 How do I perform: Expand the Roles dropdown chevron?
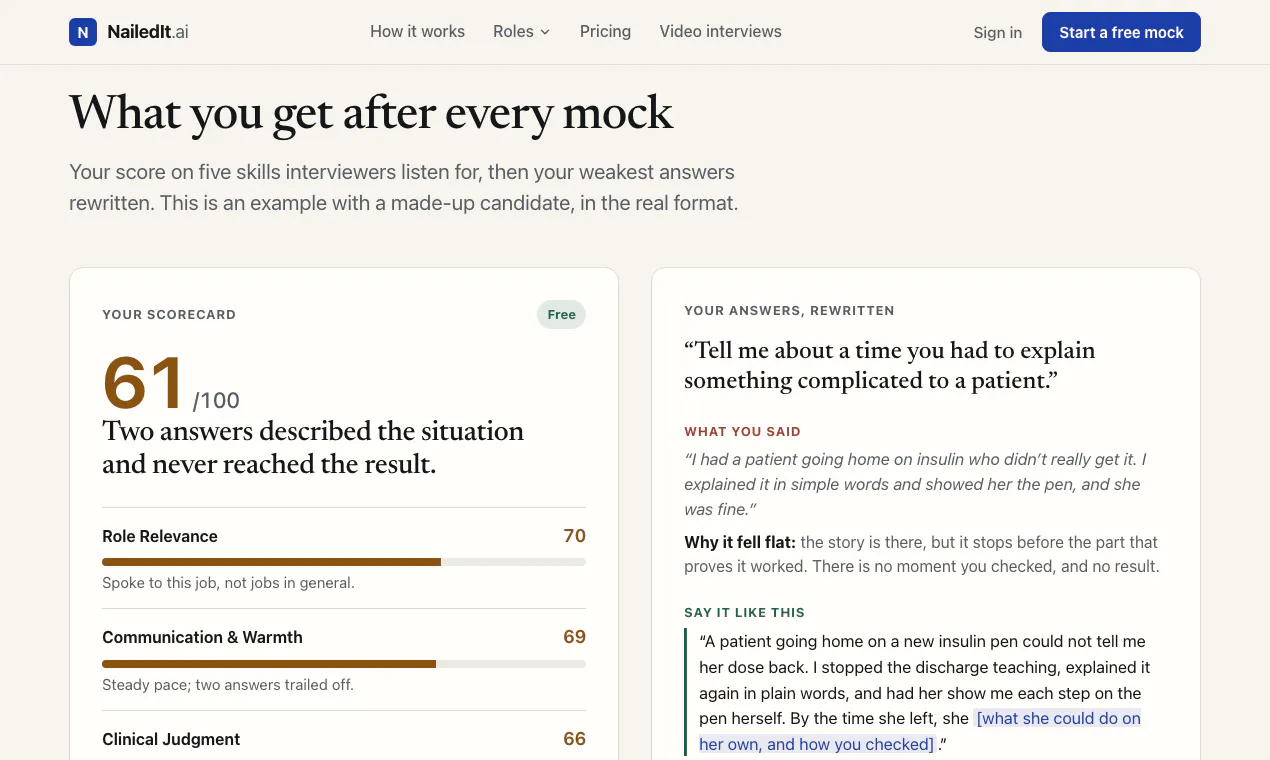pos(545,32)
